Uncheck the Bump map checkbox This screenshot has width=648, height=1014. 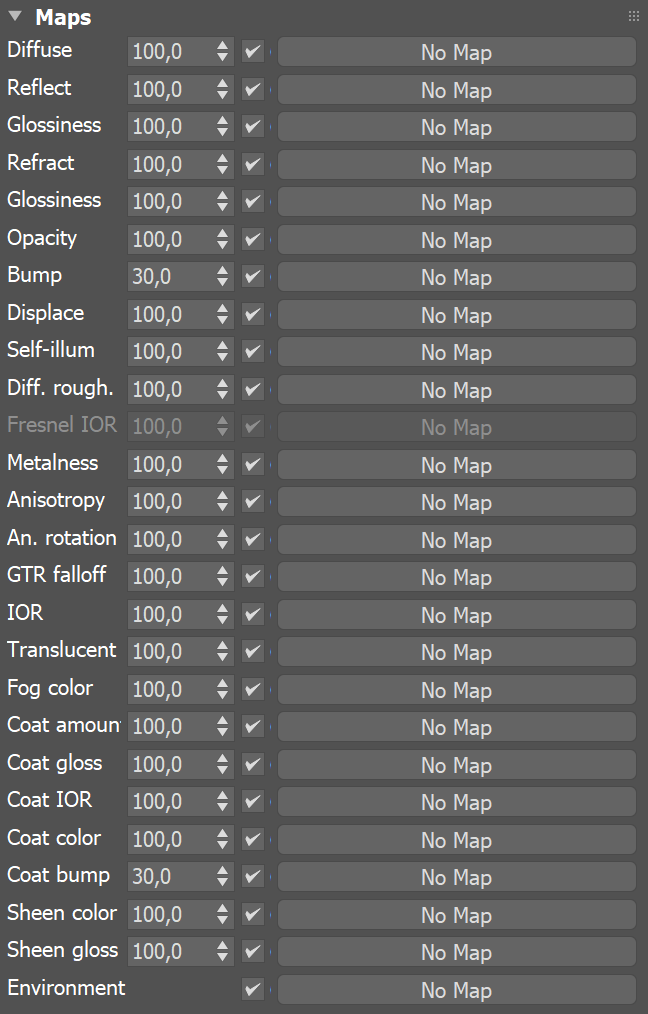click(x=253, y=277)
